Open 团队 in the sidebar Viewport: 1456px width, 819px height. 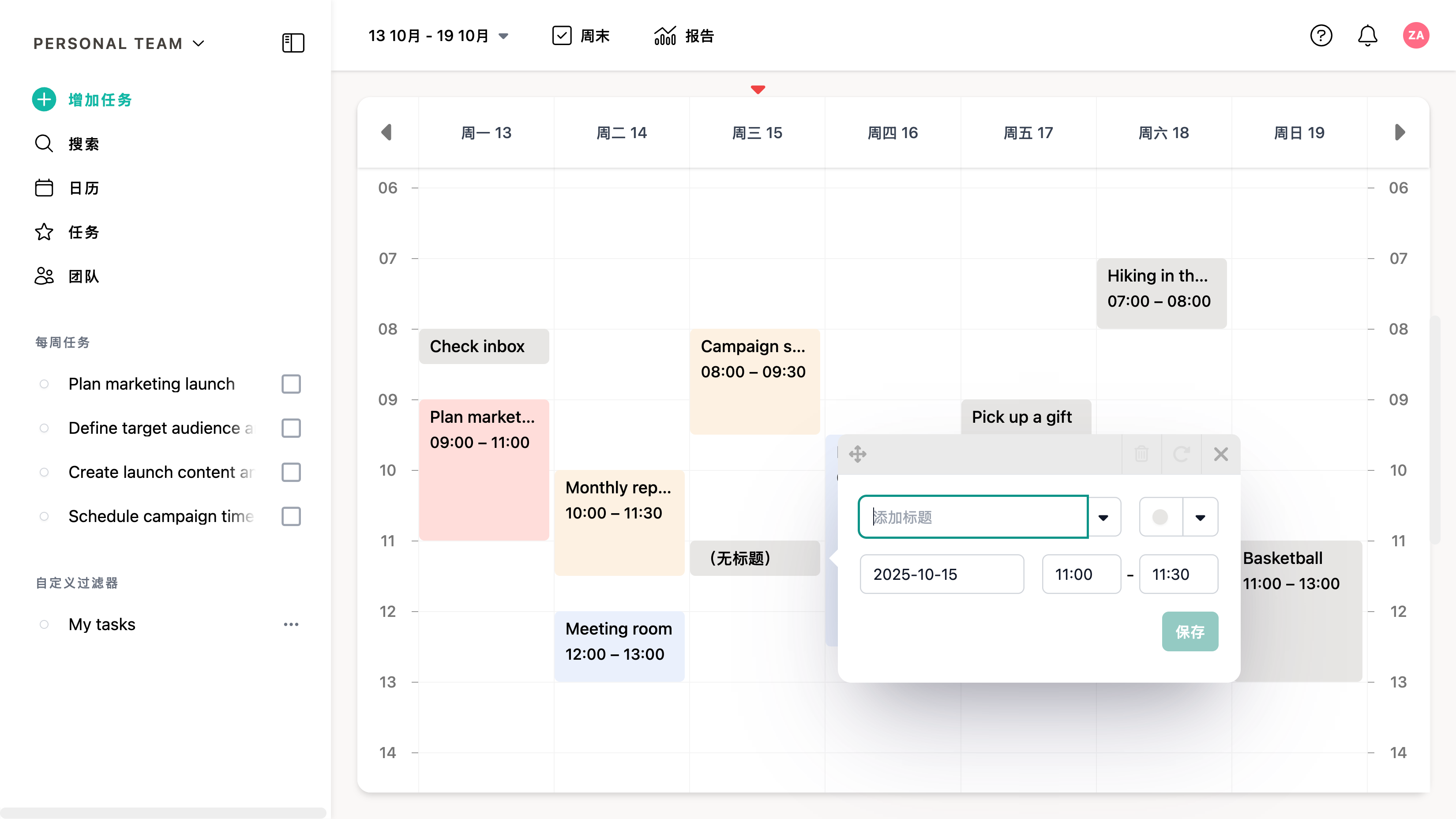pos(83,276)
